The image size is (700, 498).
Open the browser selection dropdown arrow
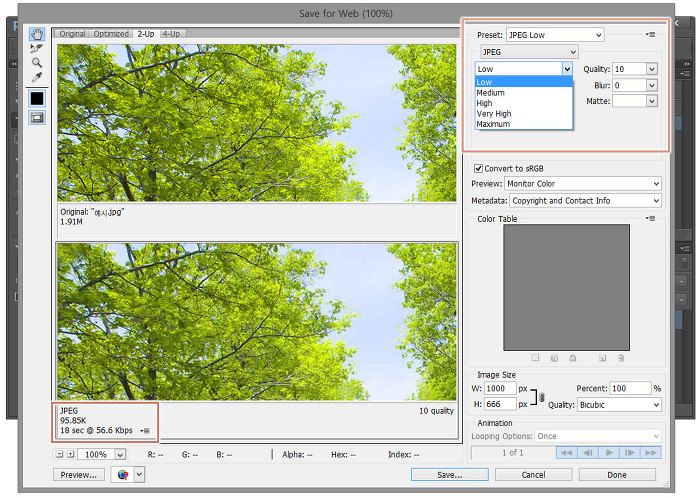(x=139, y=475)
